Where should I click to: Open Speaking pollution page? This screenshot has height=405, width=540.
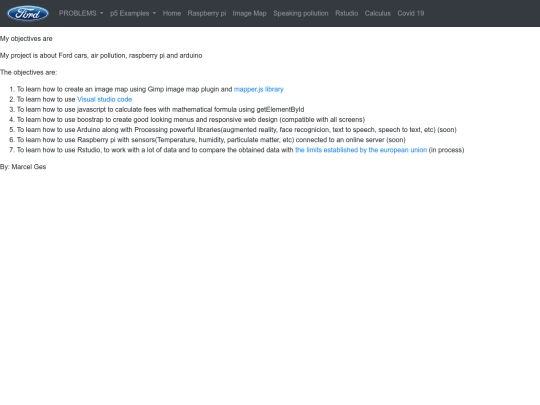point(301,13)
